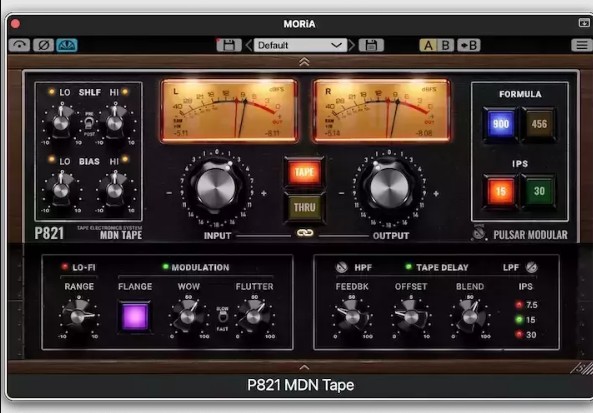Click the save-as floppy icon right of preset arrows

[371, 45]
